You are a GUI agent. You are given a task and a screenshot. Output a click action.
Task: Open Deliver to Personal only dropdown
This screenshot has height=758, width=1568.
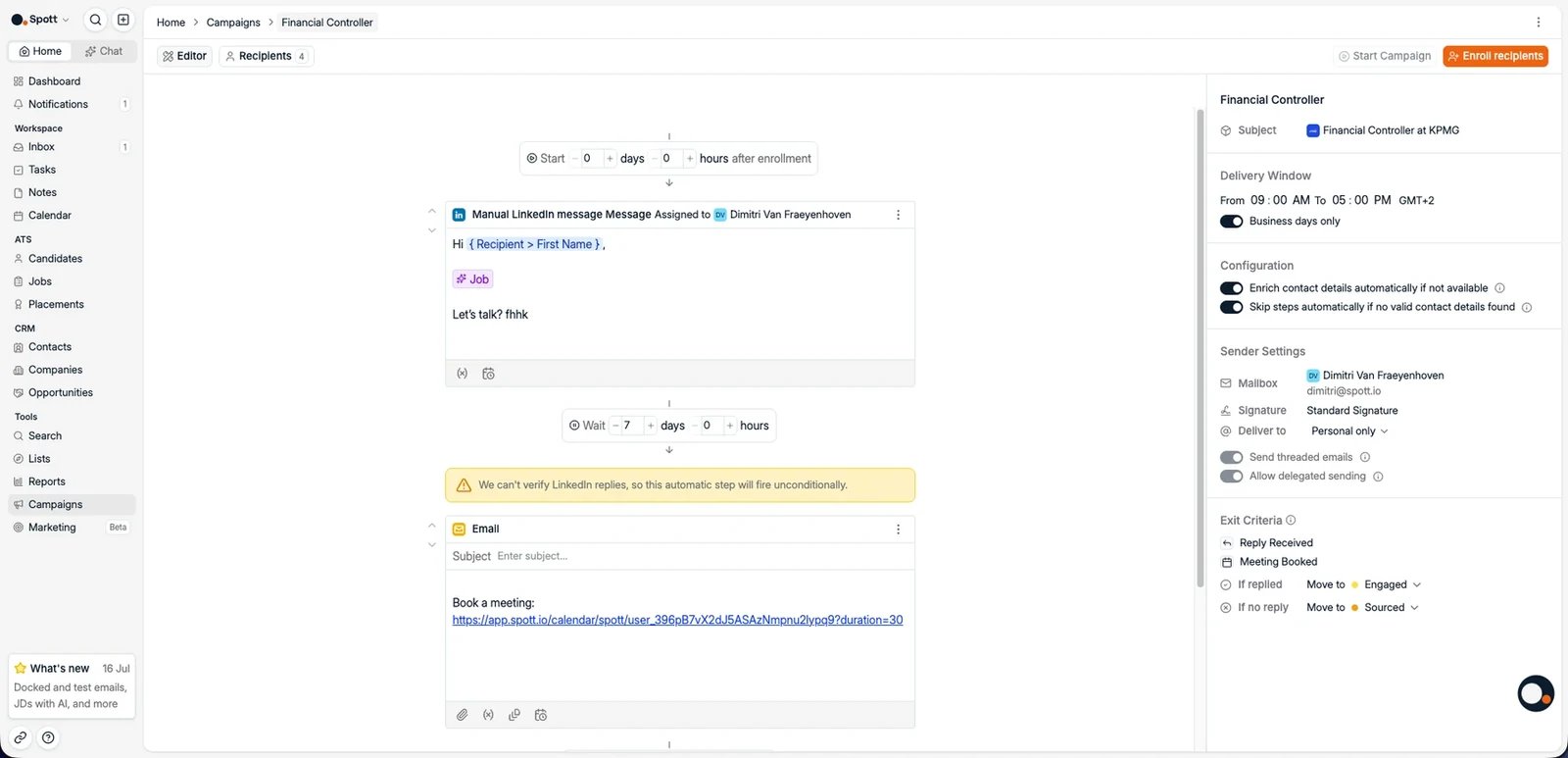(1349, 431)
